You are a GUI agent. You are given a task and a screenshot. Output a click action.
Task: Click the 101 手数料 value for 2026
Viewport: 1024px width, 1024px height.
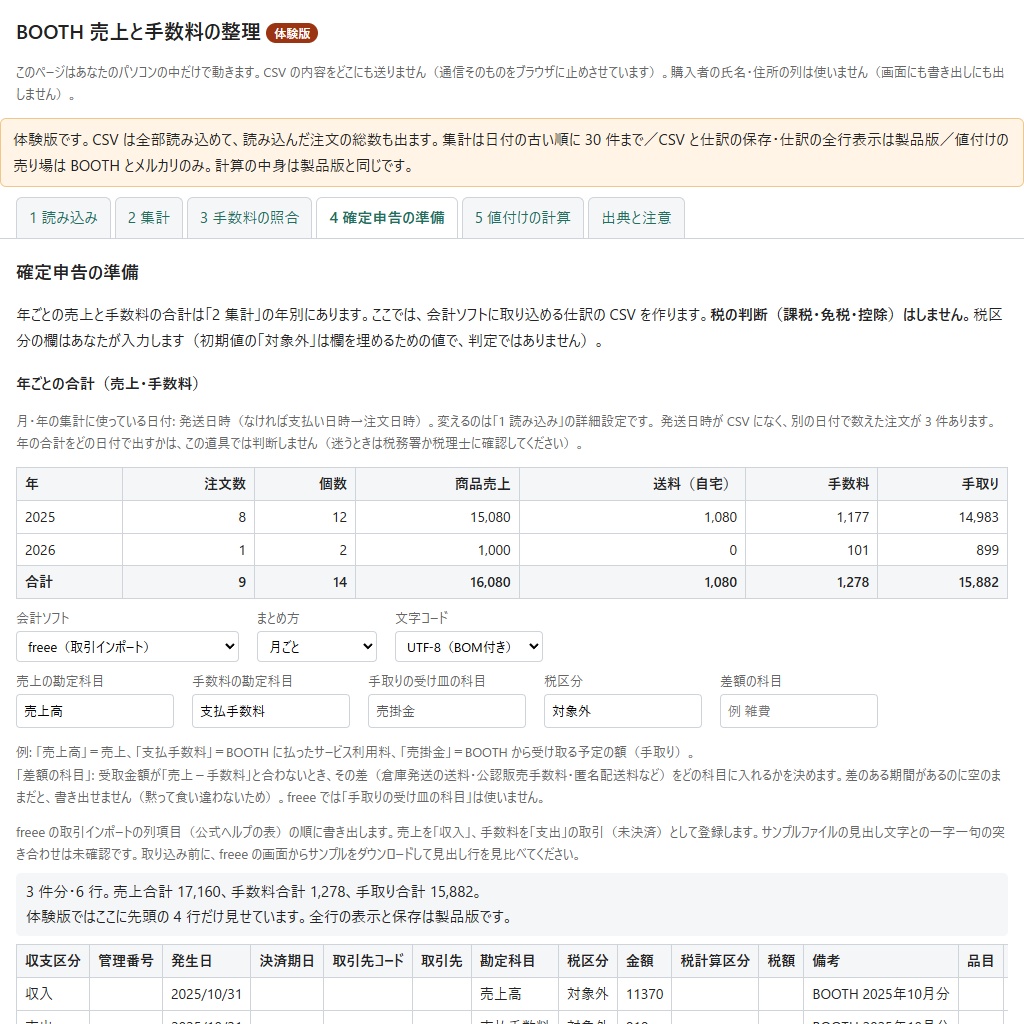812,550
